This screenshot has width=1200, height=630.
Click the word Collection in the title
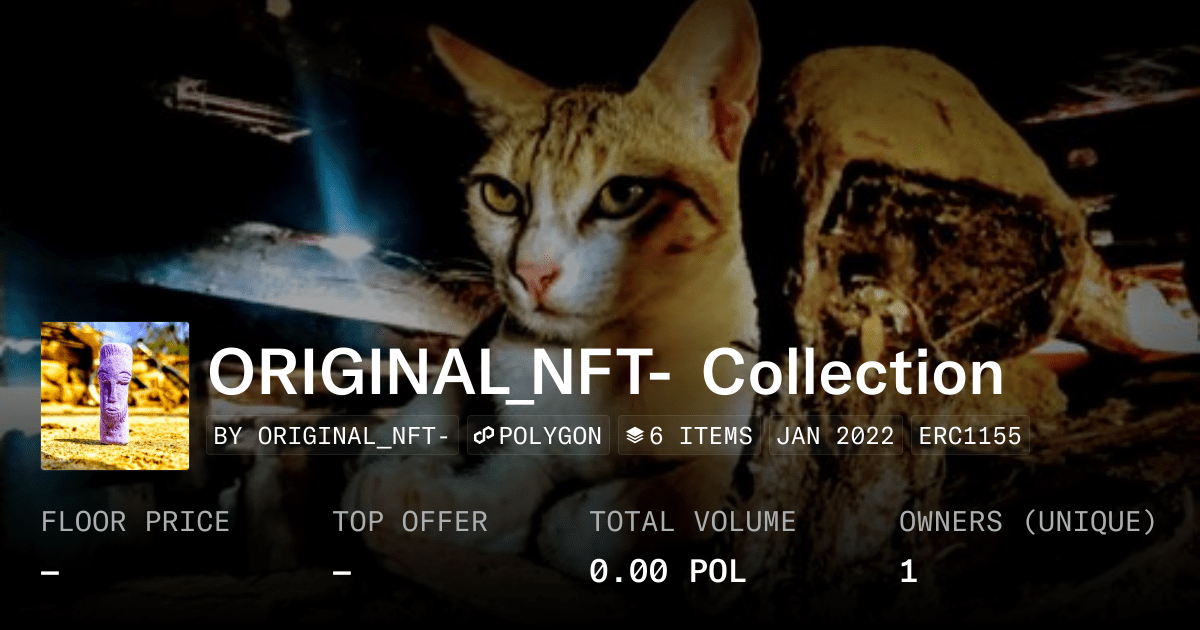(853, 374)
